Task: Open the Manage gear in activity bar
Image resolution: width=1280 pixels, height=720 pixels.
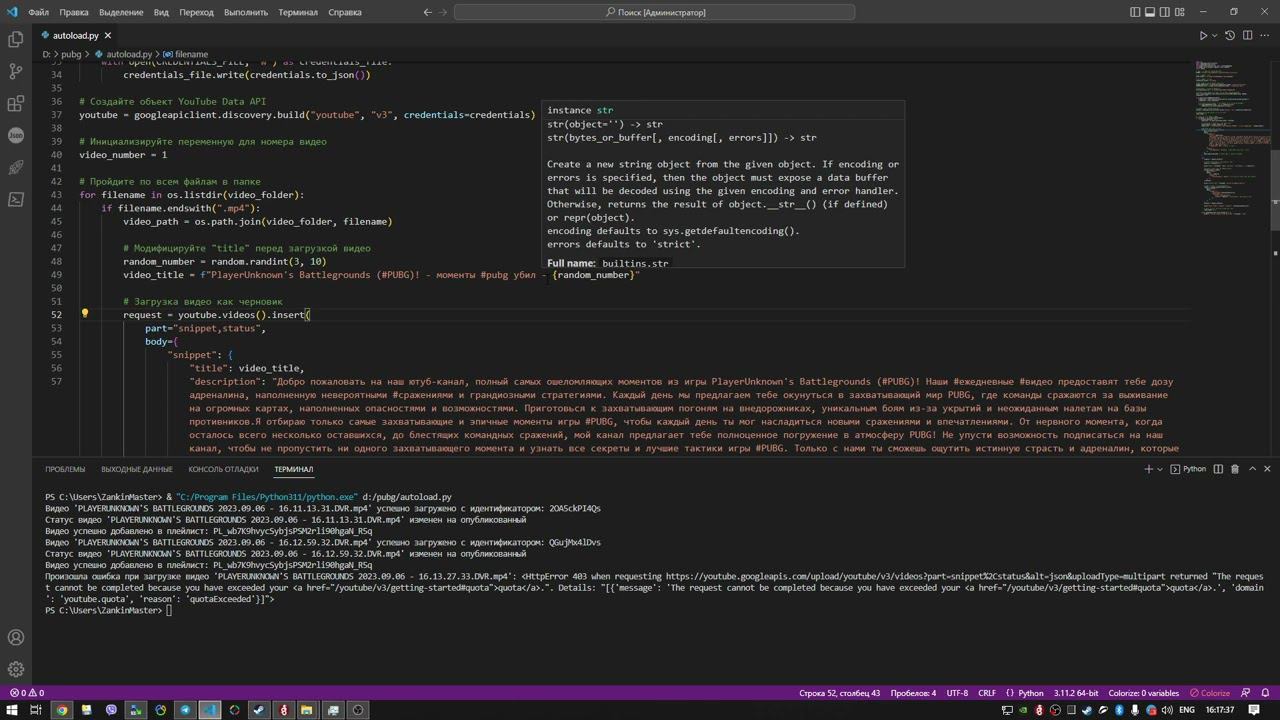Action: 16,669
